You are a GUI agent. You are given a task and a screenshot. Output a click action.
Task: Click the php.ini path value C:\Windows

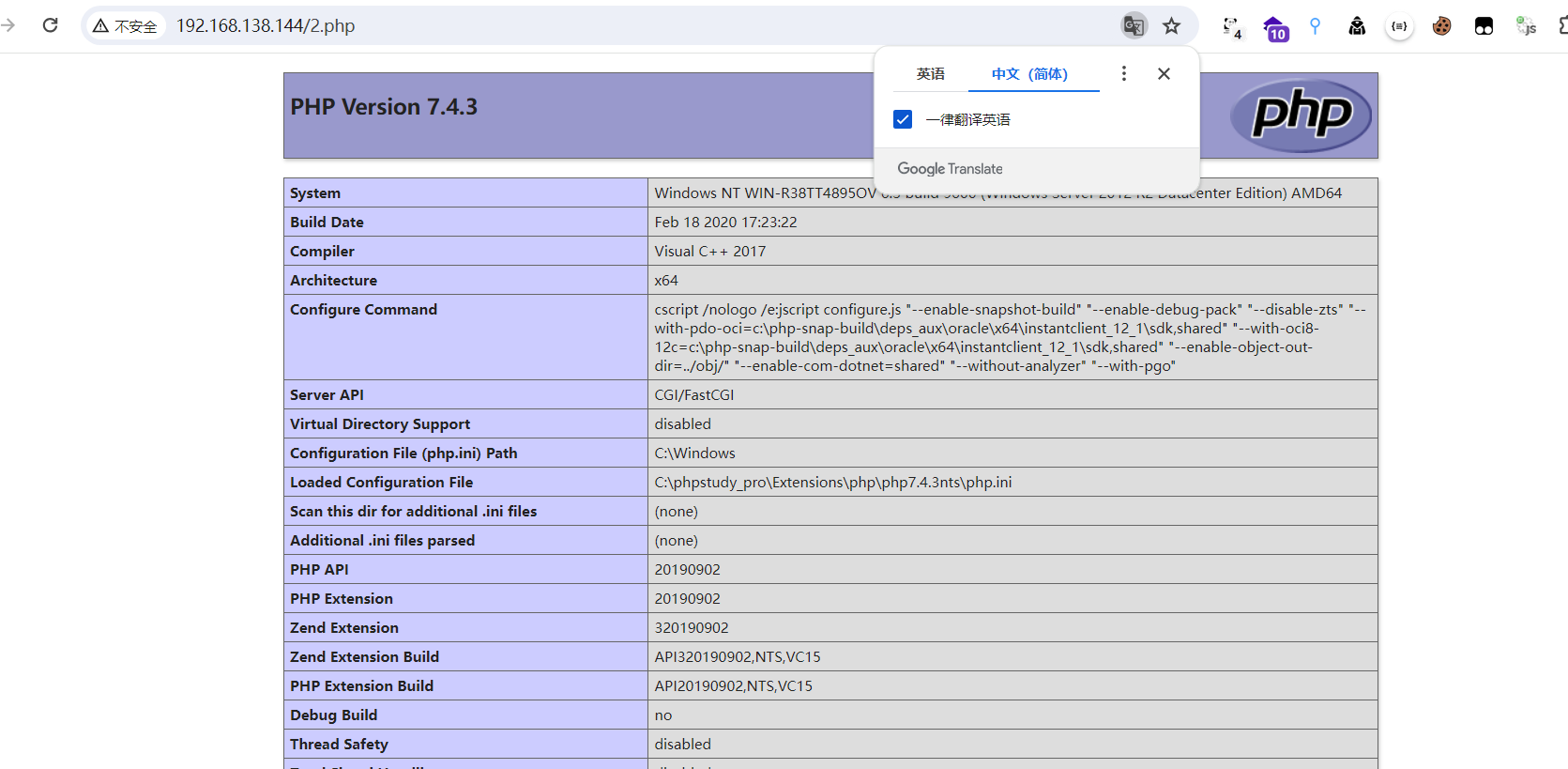[x=694, y=454]
